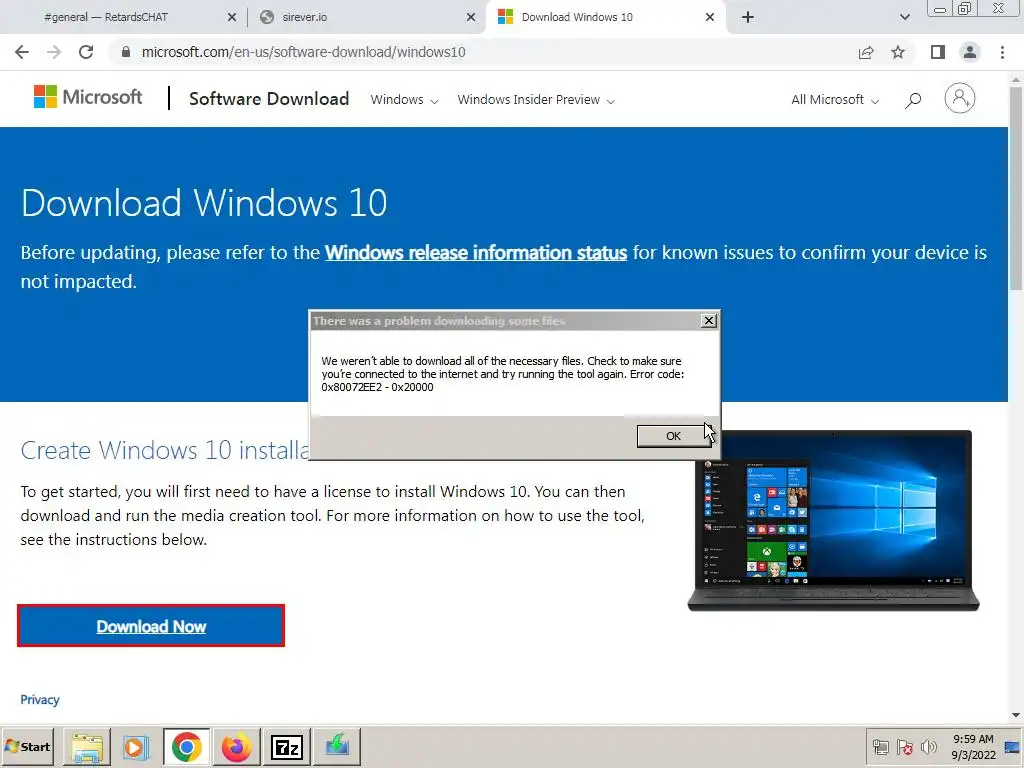Screen dimensions: 1024x768
Task: Reload the page with refresh icon
Action: pos(86,52)
